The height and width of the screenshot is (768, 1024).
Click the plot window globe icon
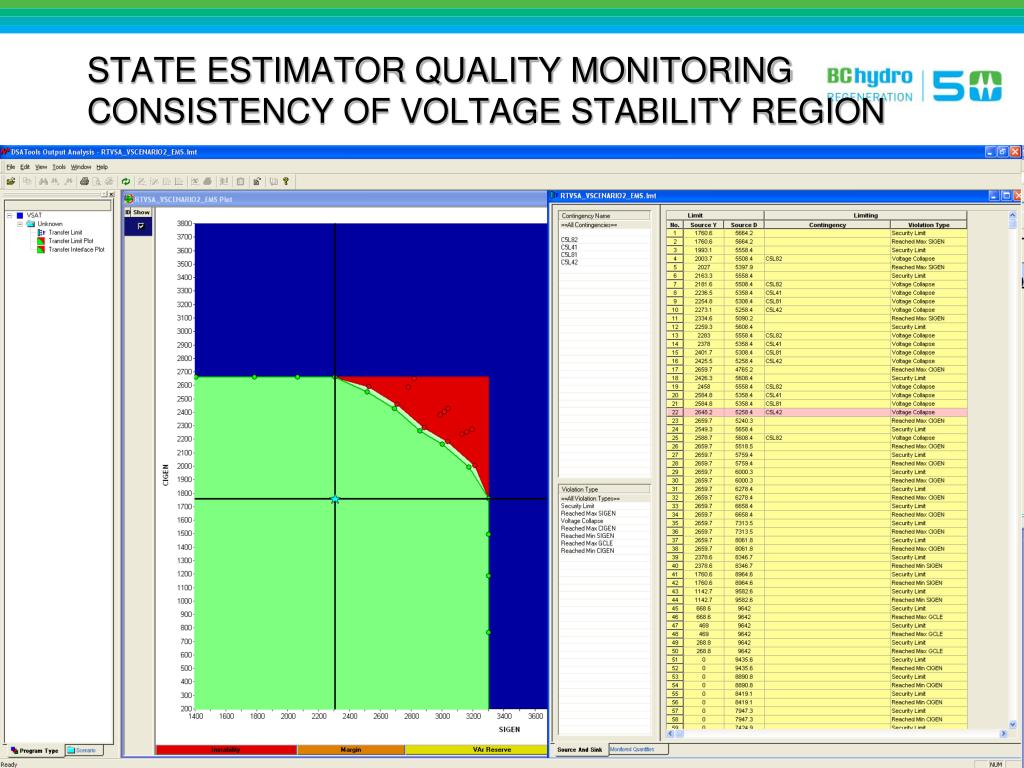click(129, 199)
